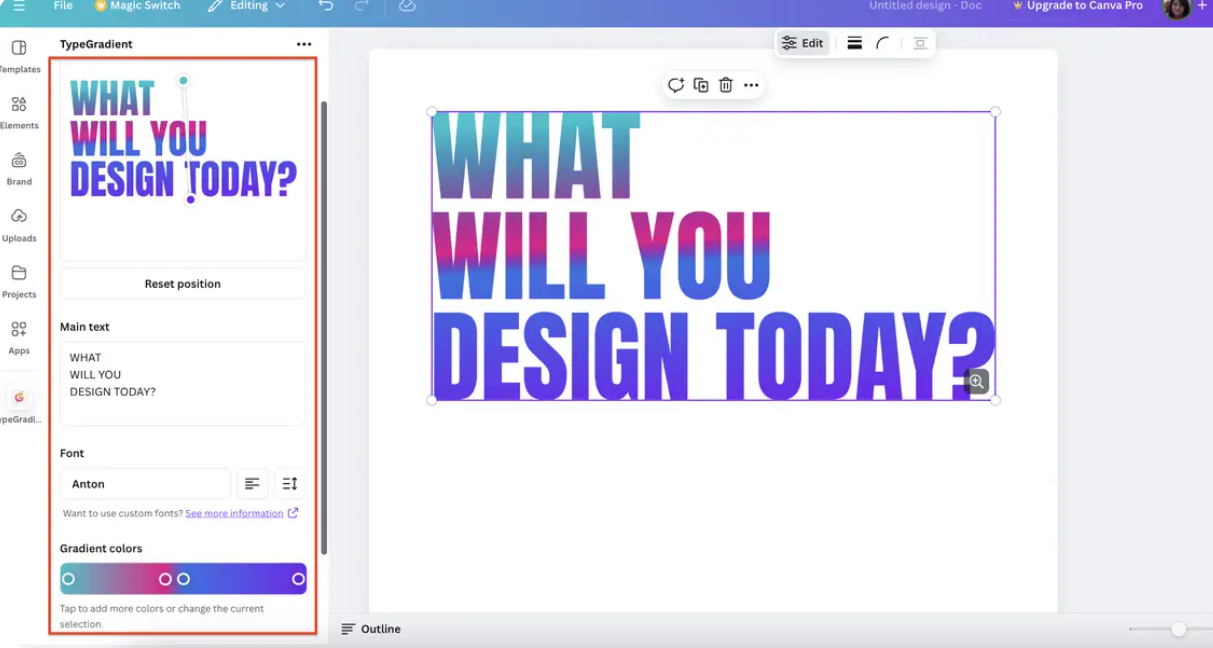Click the corner rounding icon
1213x648 pixels.
[883, 43]
